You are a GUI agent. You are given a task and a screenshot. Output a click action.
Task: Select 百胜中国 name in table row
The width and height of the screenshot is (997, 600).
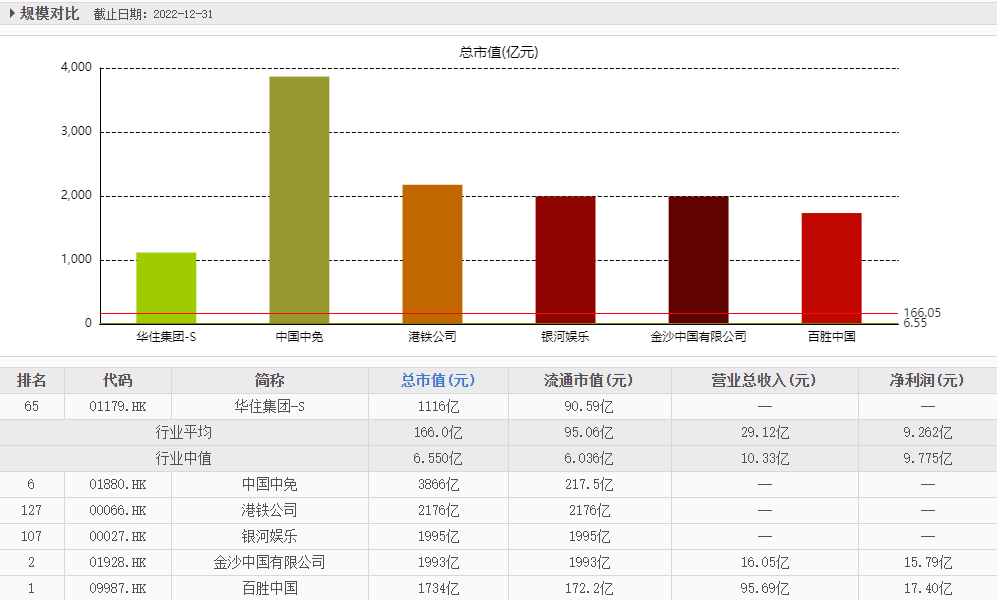pos(270,589)
